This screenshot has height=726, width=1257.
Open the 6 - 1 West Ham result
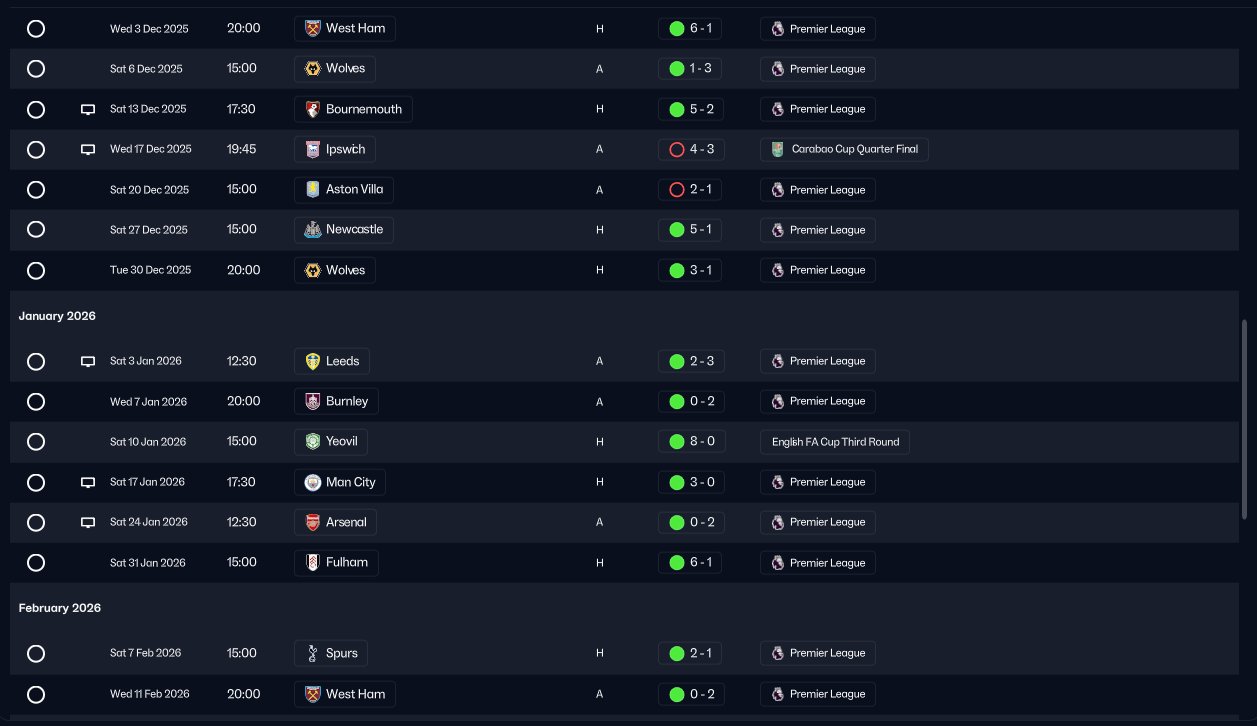pos(690,29)
